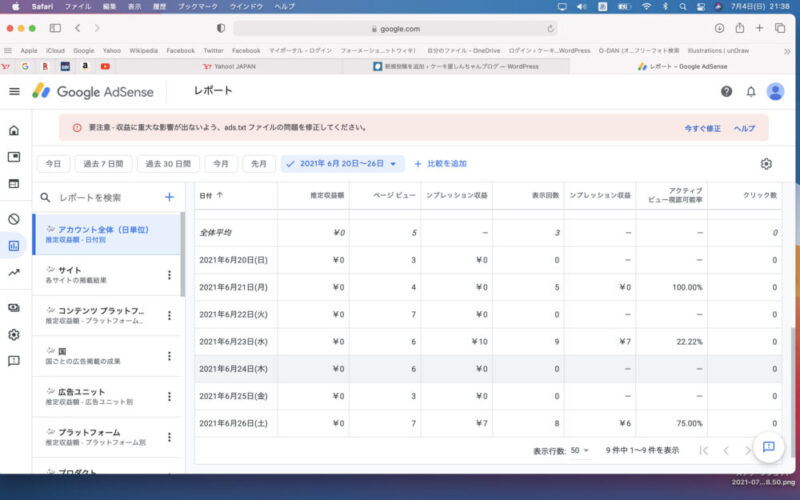Open more options for コンテンツ プラットフォーム report
800x500 pixels.
[x=169, y=315]
